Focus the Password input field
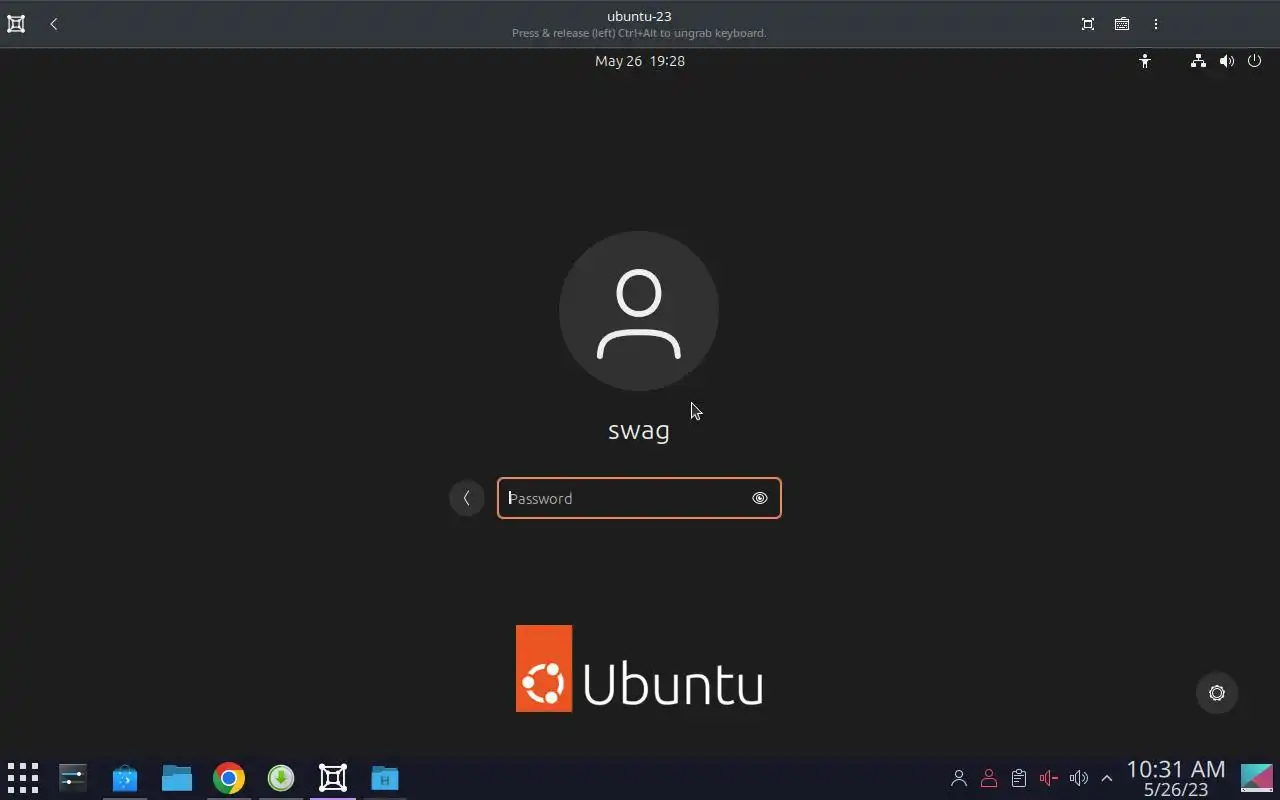 [x=639, y=498]
